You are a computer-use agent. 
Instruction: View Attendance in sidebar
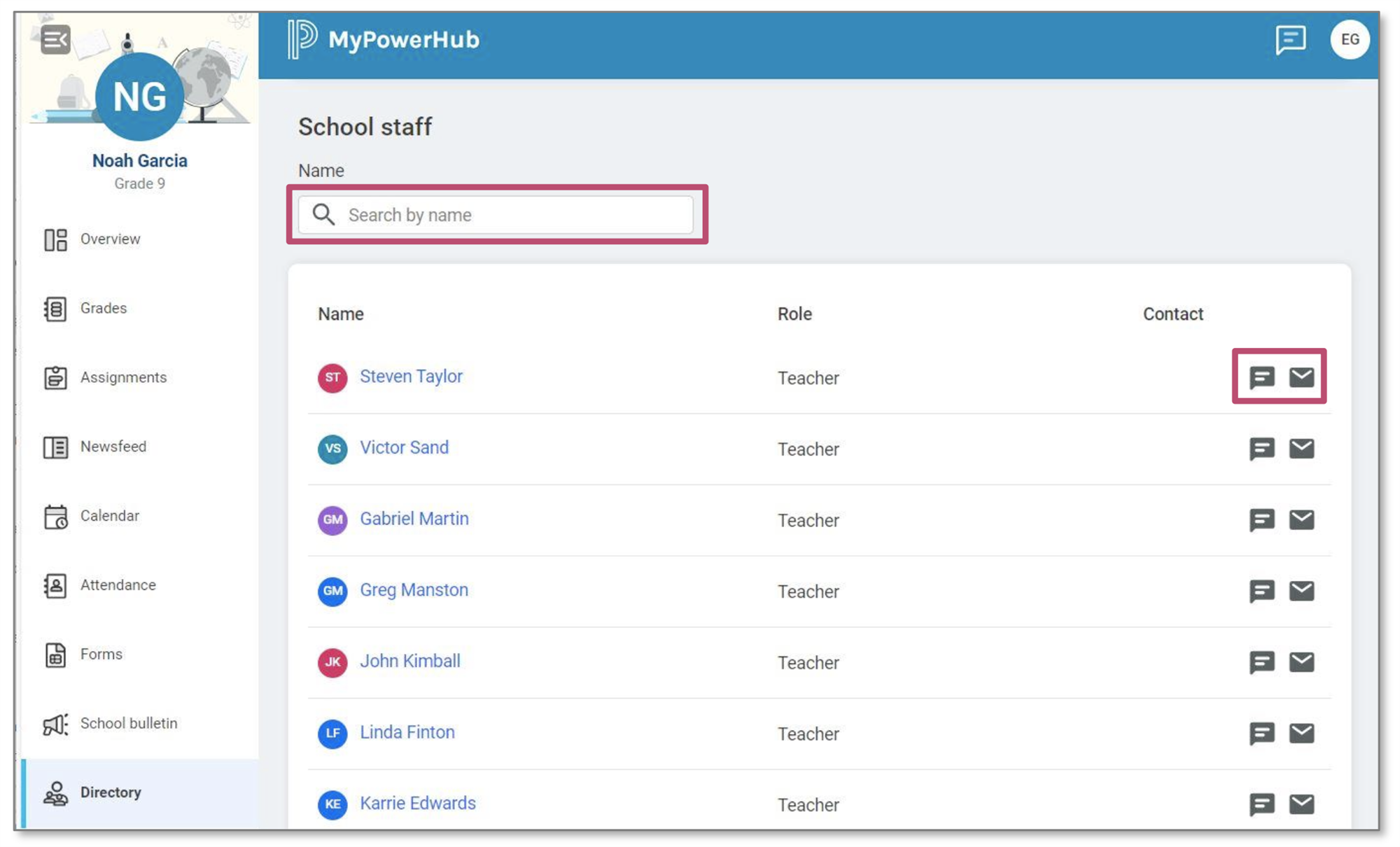140,585
